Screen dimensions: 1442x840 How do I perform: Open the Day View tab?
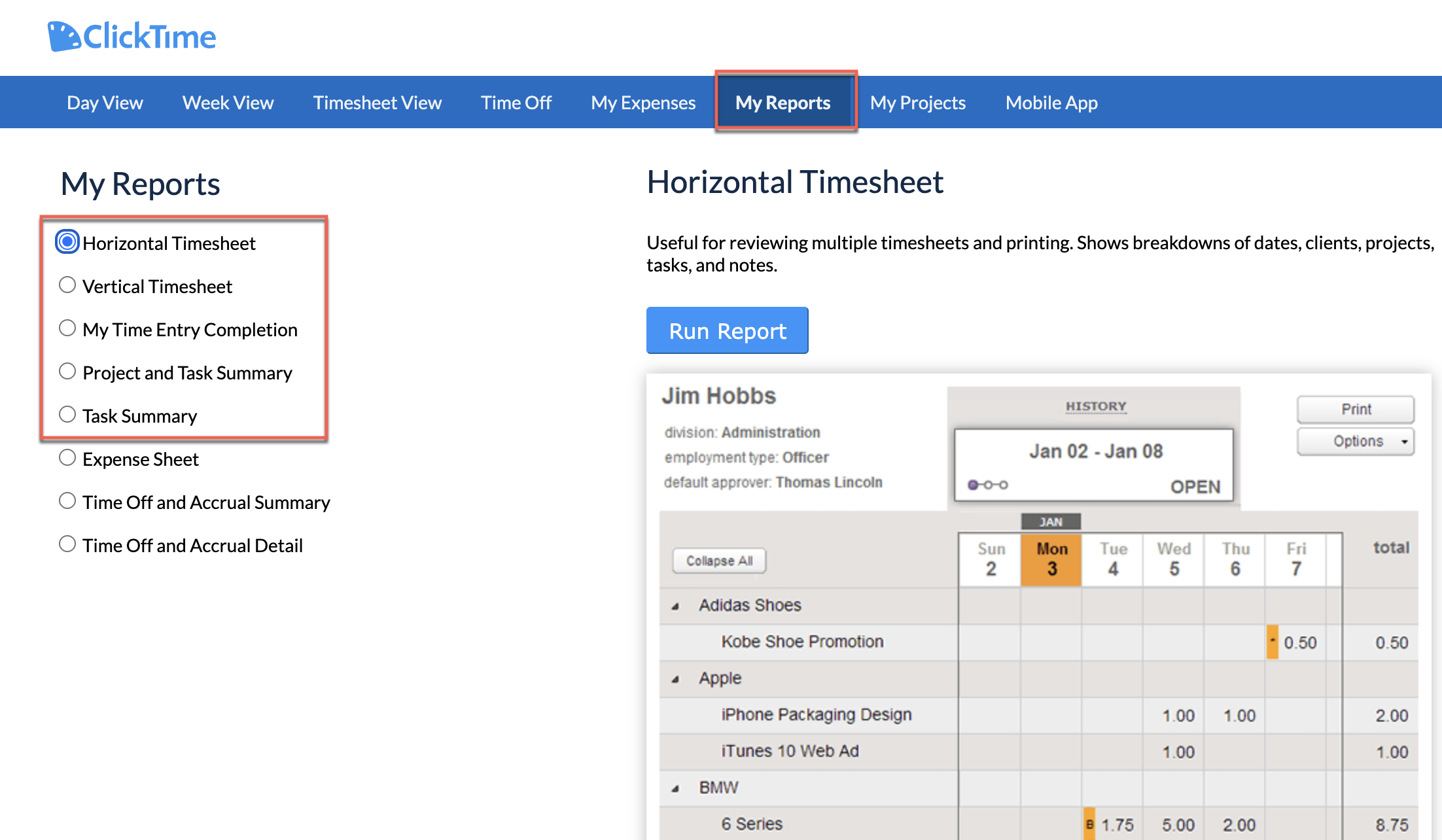point(105,103)
